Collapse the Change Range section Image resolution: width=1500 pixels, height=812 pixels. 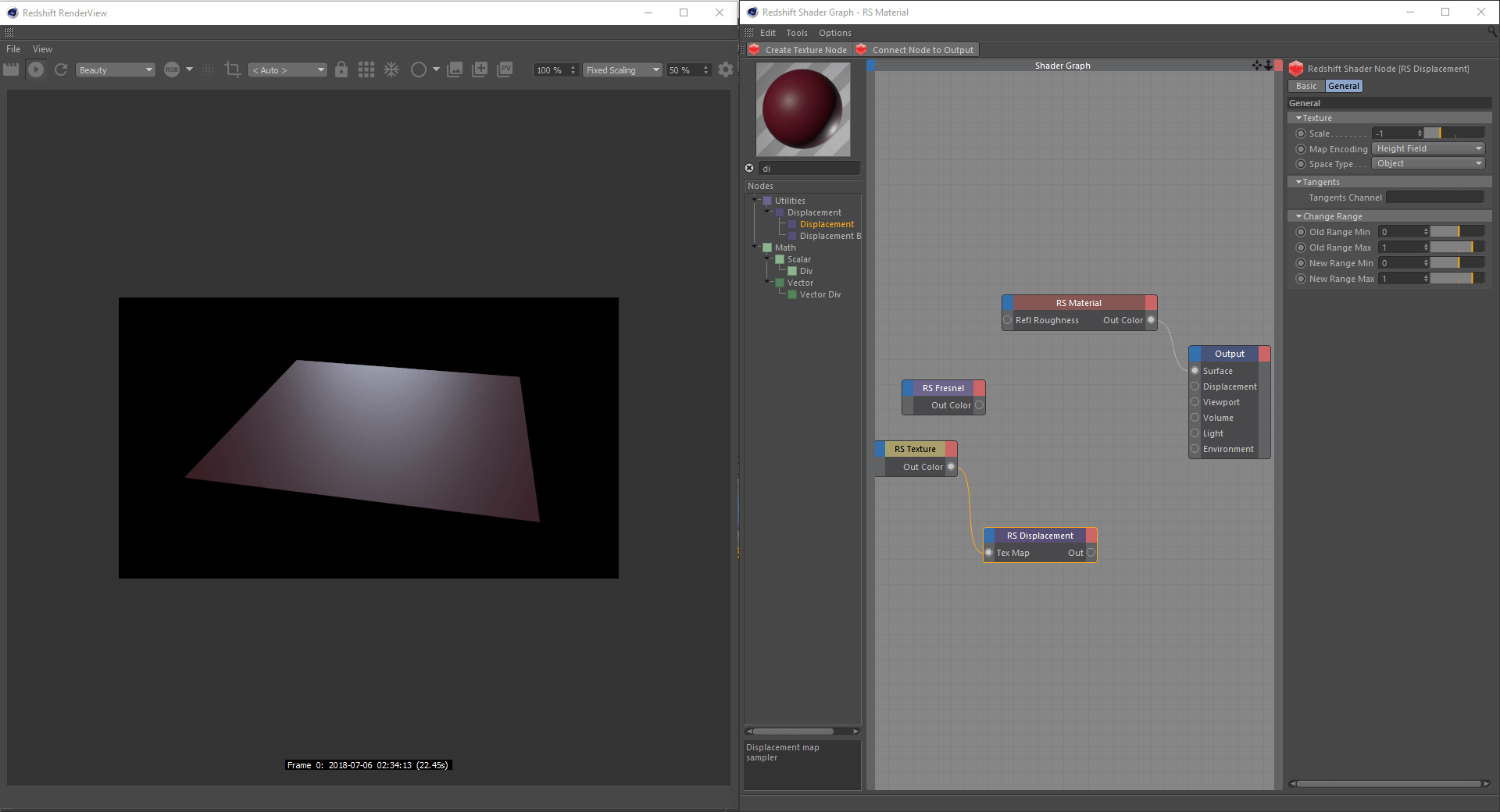click(1298, 216)
